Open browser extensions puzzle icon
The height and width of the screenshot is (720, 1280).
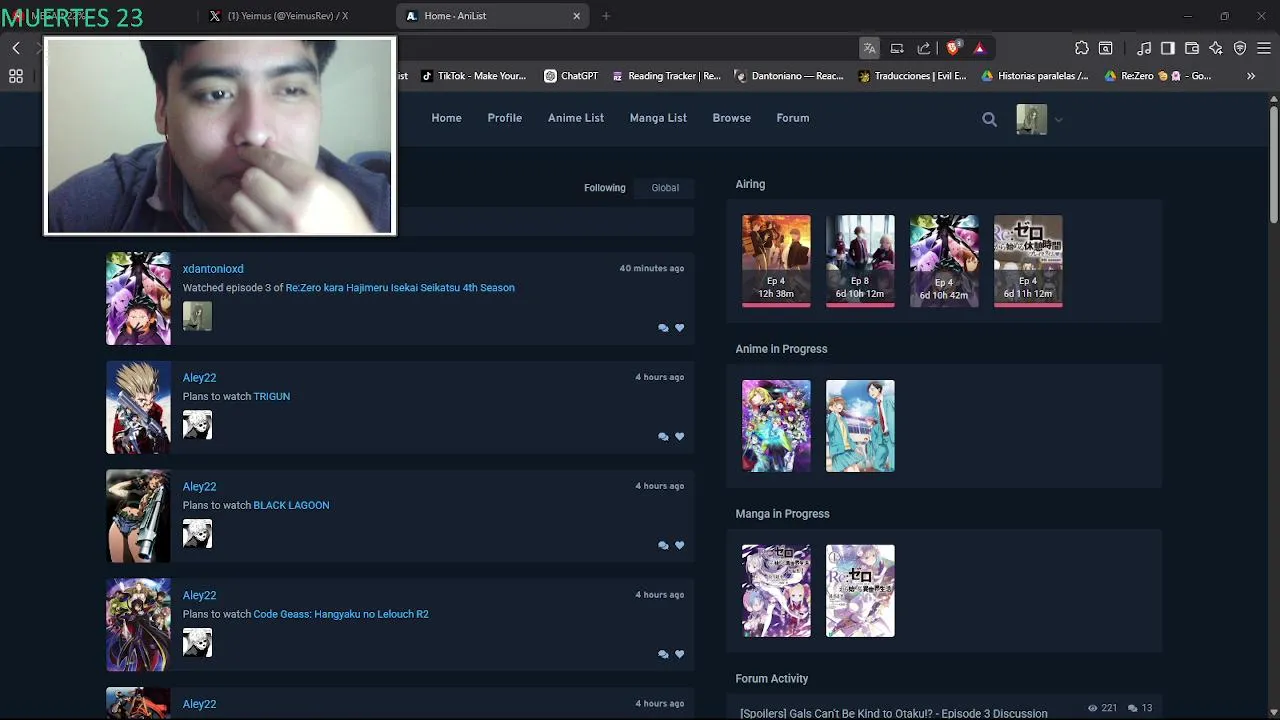click(x=1082, y=48)
